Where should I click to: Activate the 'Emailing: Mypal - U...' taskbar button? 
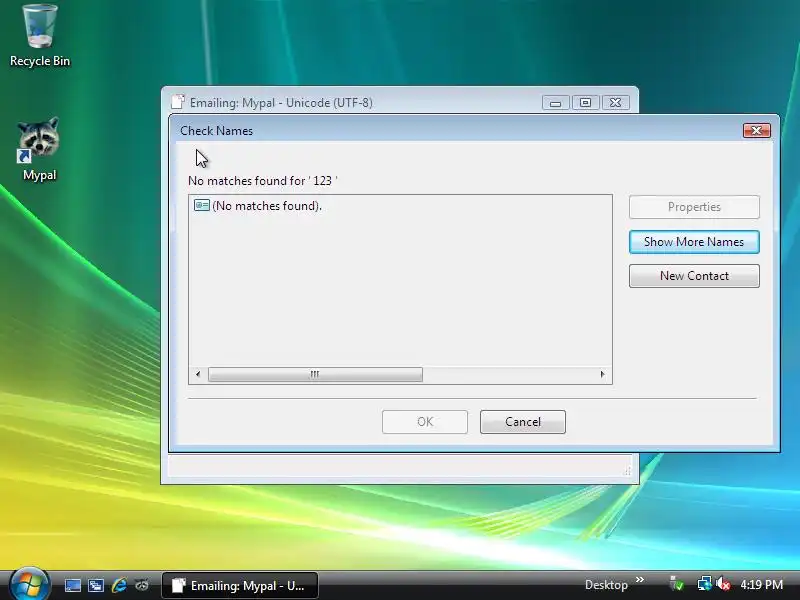[x=240, y=585]
